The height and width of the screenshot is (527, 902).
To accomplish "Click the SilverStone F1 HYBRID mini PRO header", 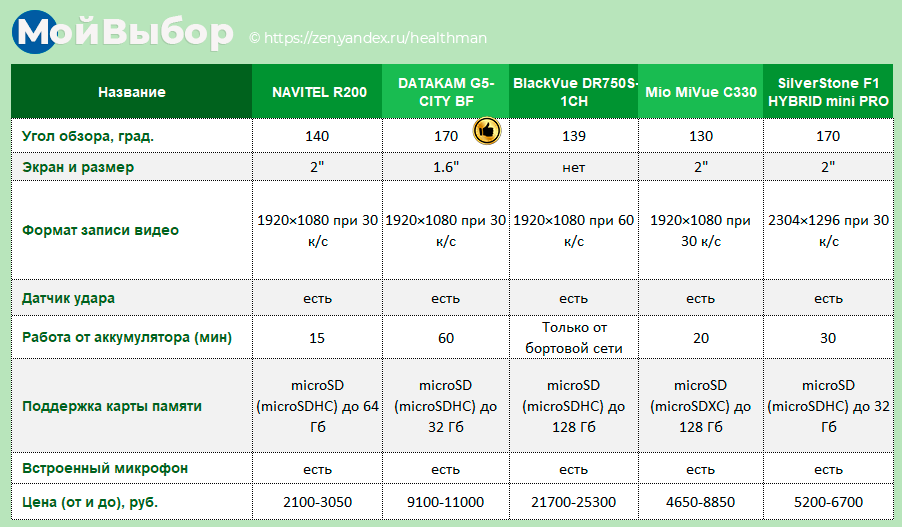I will coord(828,92).
